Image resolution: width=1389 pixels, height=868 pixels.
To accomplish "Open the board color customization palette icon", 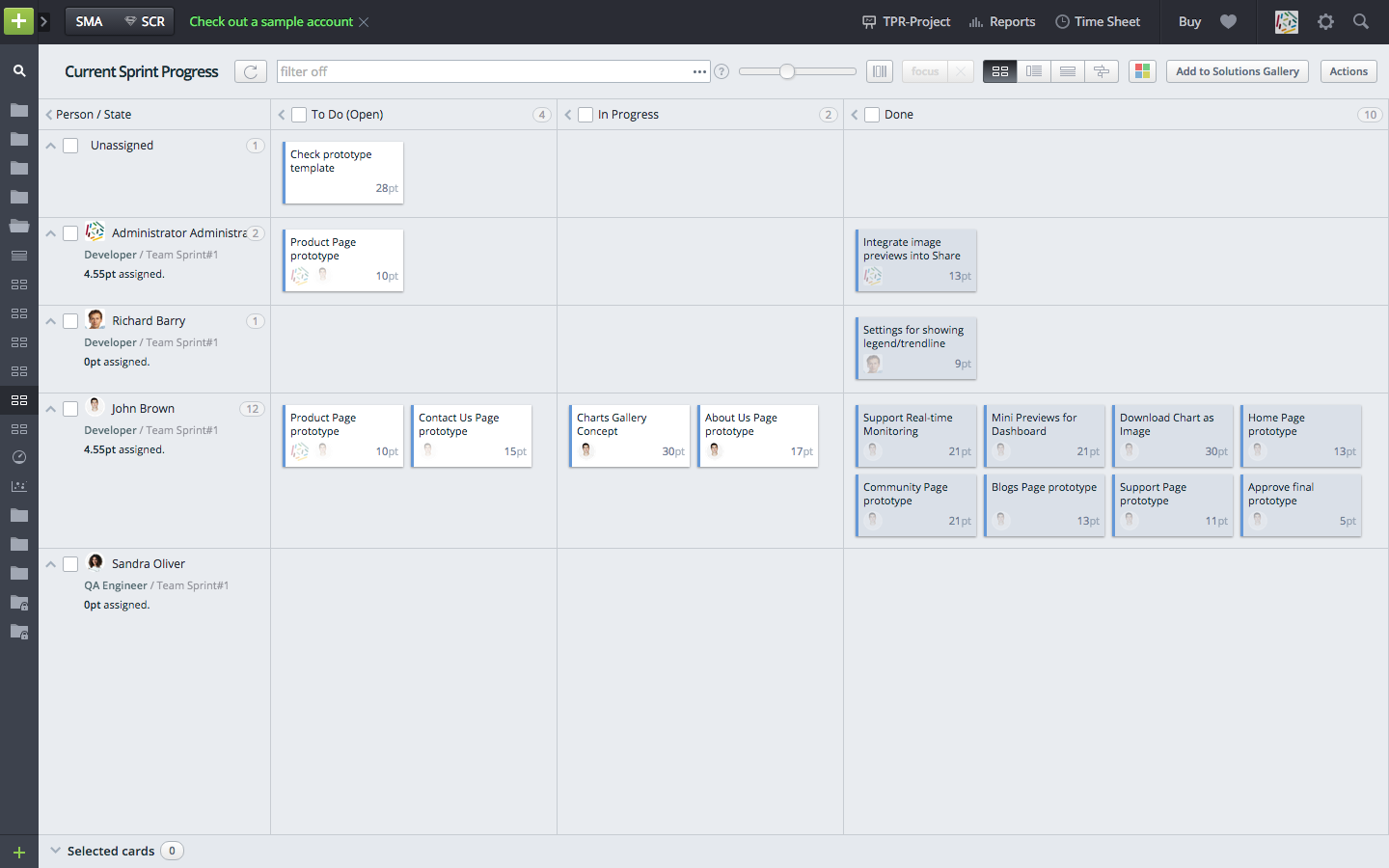I will click(x=1142, y=70).
